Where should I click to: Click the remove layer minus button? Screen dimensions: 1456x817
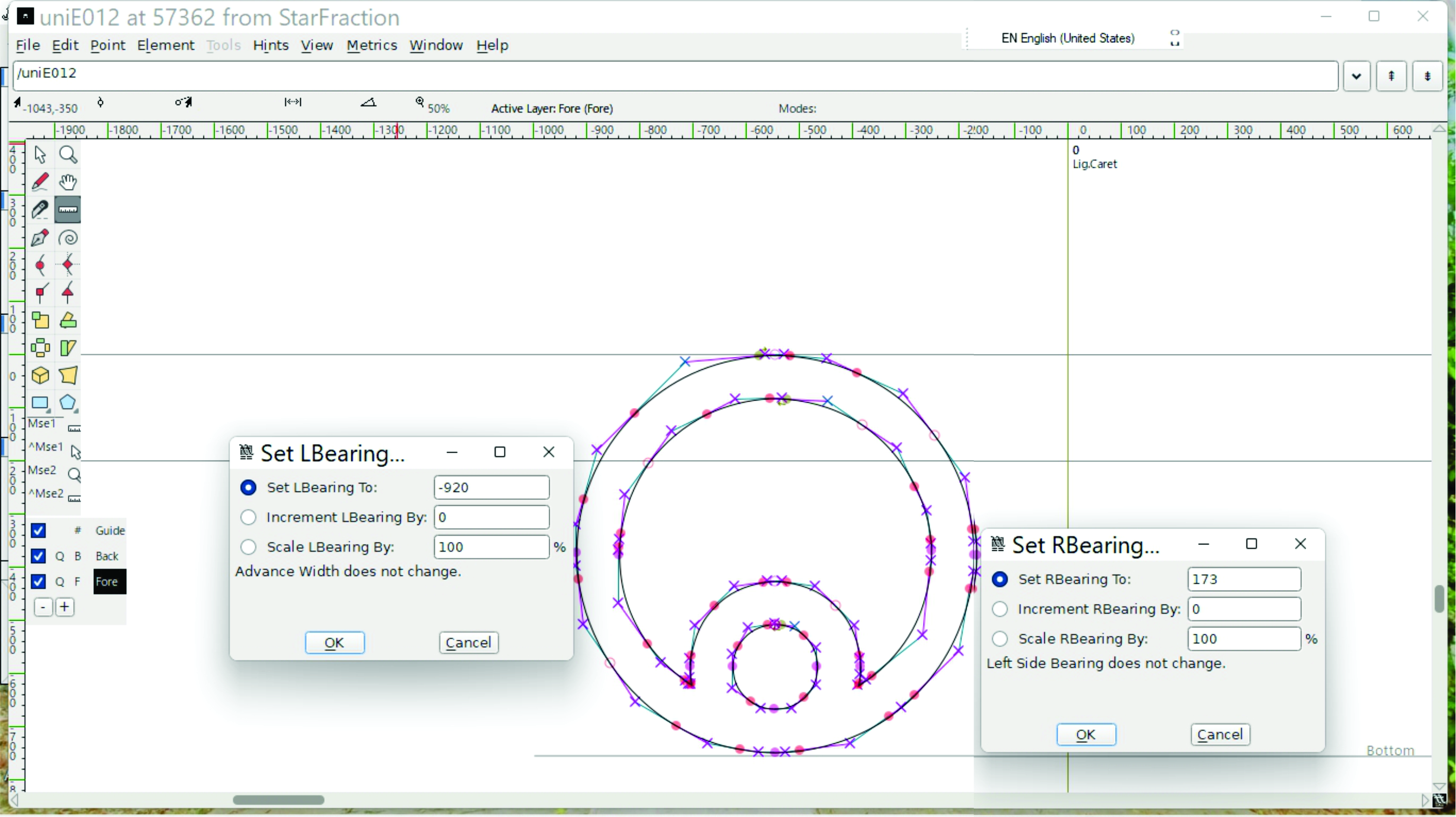pos(44,607)
